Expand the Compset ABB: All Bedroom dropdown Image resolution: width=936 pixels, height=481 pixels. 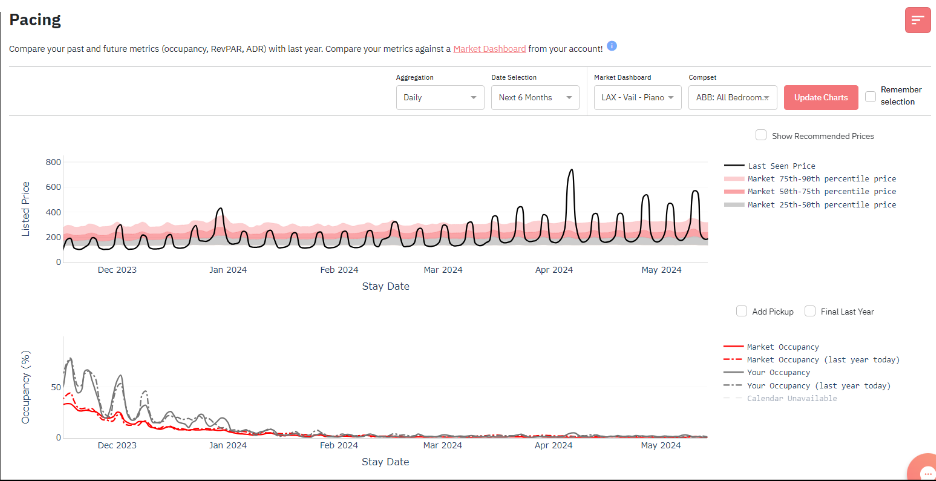click(732, 97)
